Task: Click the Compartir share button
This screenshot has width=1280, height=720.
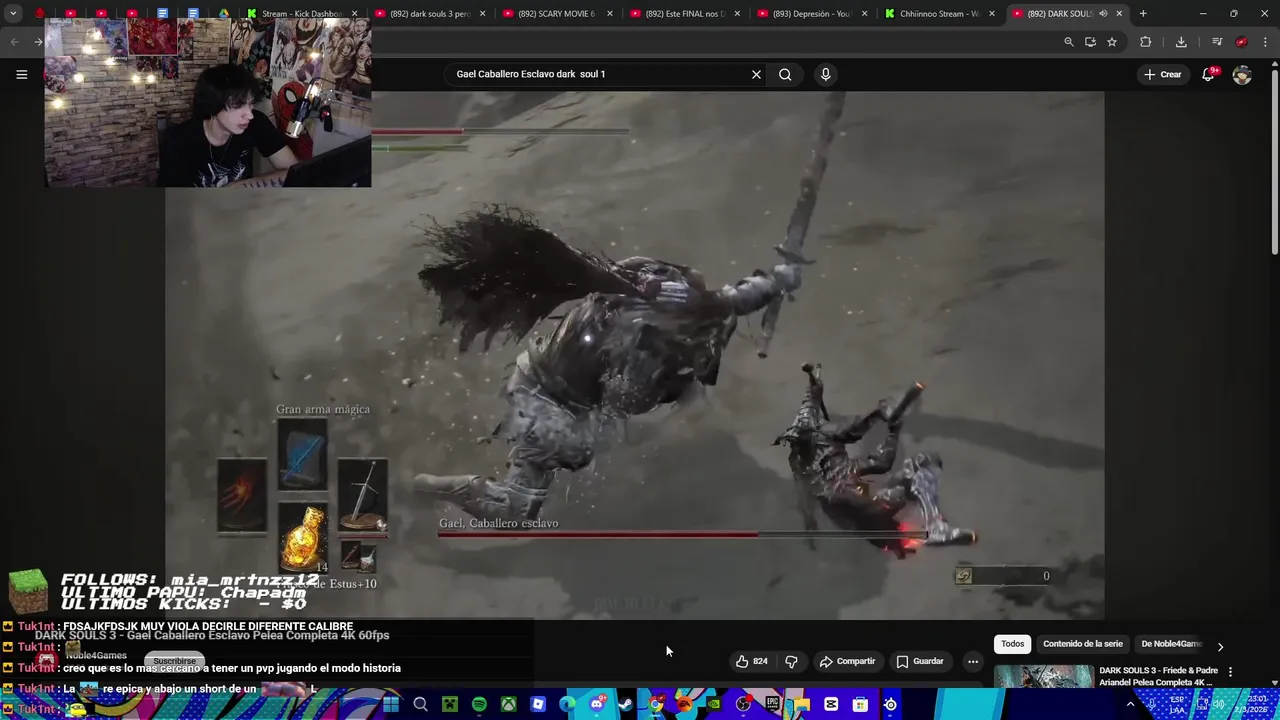Action: point(847,661)
